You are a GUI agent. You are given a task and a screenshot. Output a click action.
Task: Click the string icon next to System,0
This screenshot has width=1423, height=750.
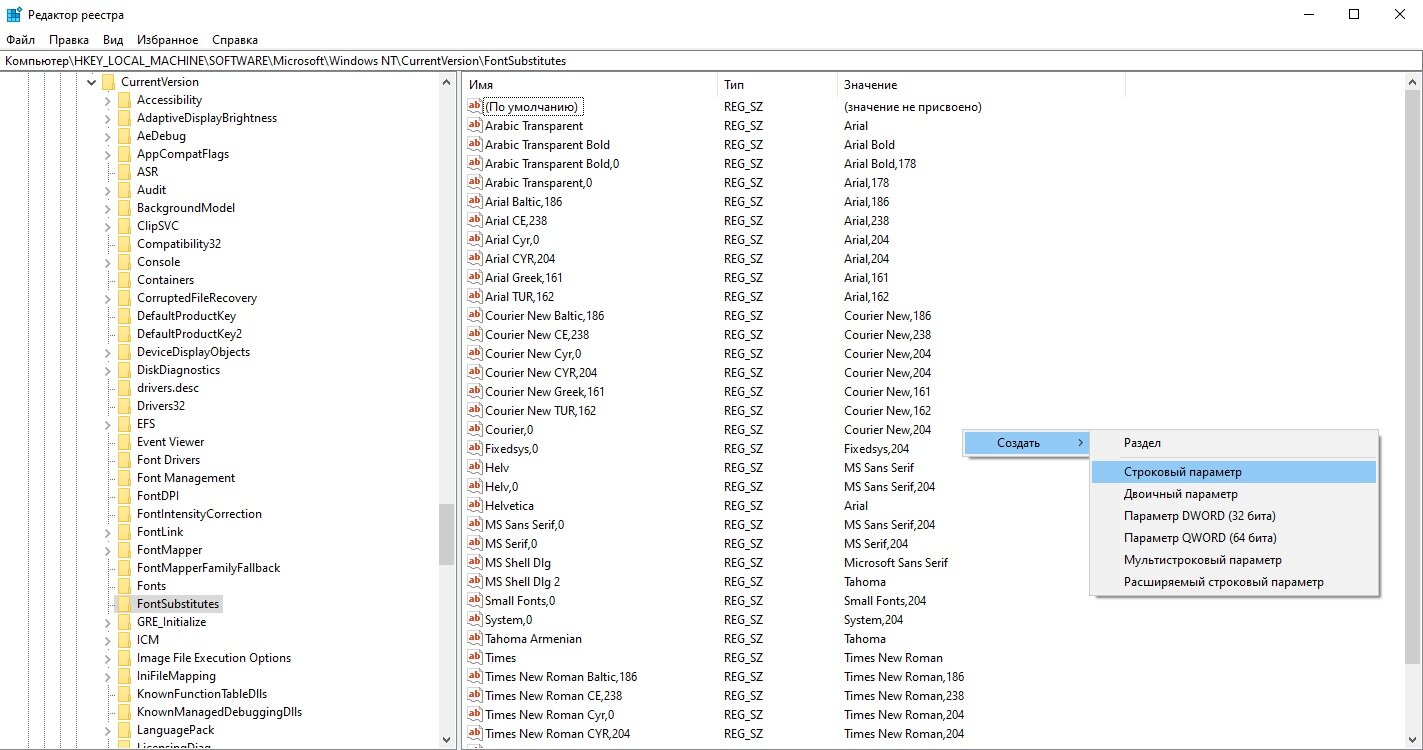point(475,619)
